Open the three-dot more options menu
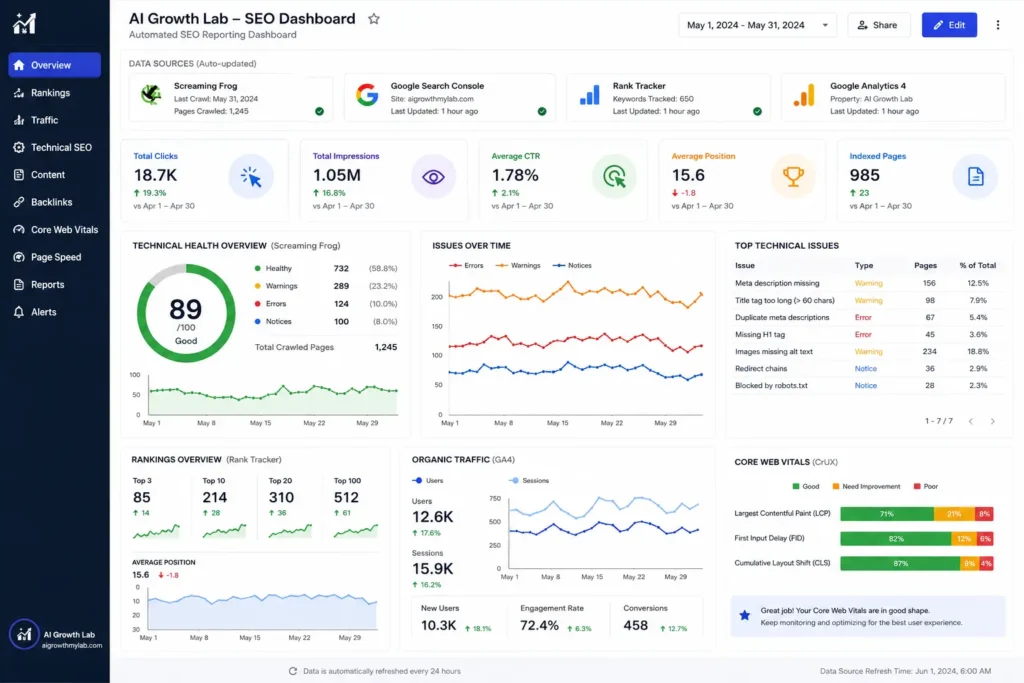 pyautogui.click(x=997, y=25)
